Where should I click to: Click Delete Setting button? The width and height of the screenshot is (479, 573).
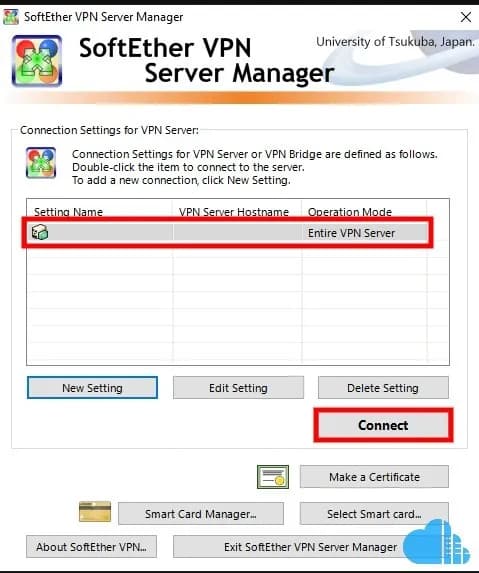[x=383, y=388]
